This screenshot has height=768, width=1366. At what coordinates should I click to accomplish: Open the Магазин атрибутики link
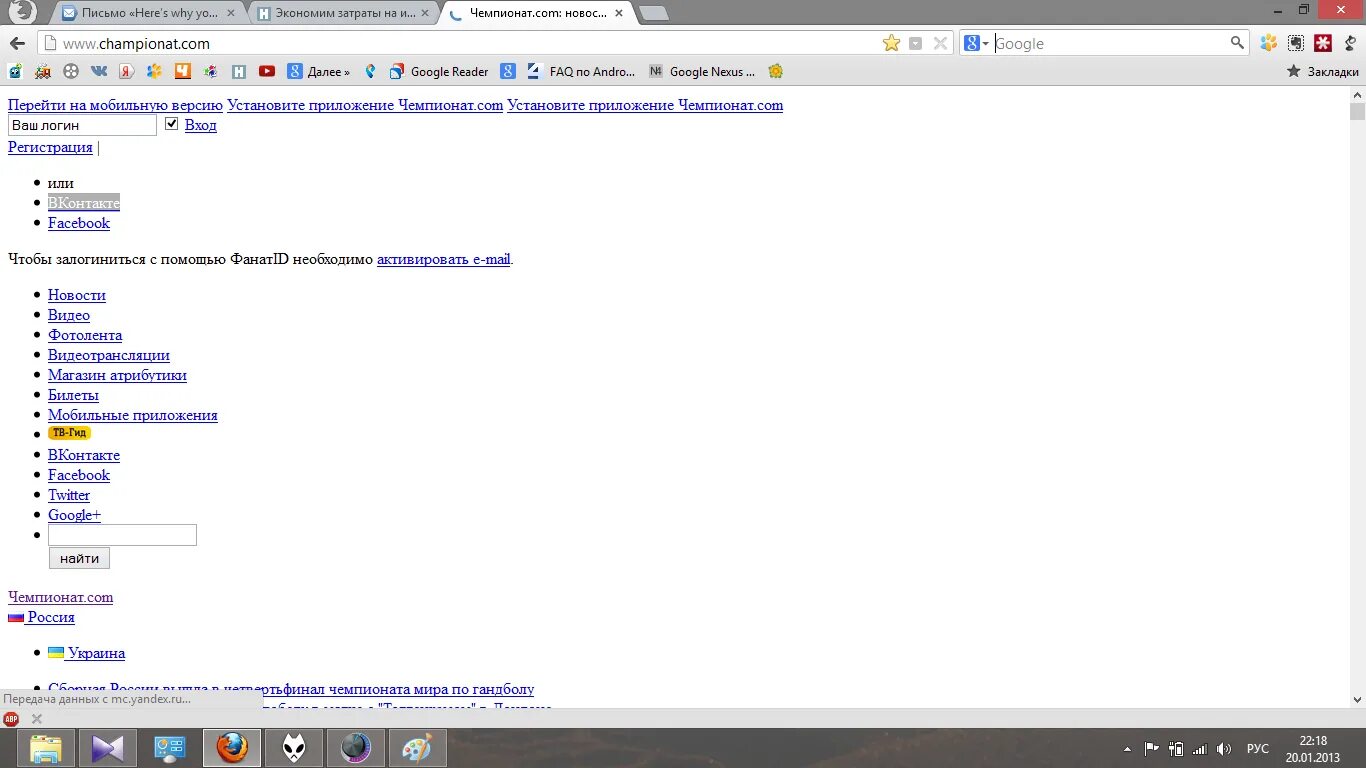click(x=117, y=375)
